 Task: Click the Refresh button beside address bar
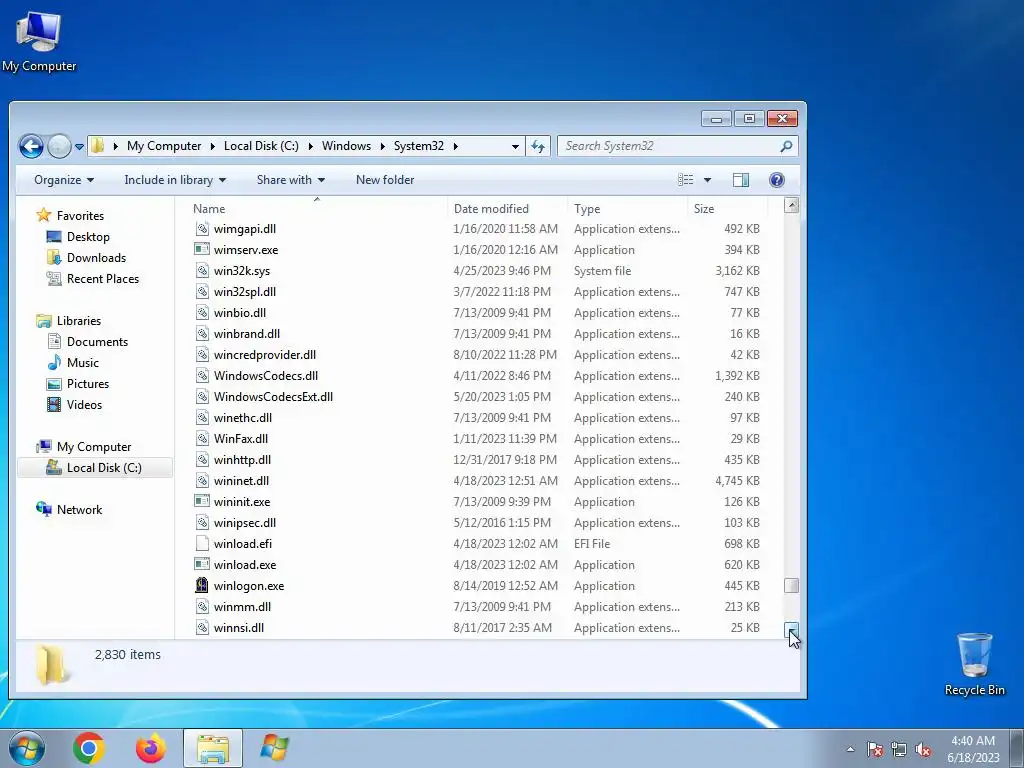point(538,146)
